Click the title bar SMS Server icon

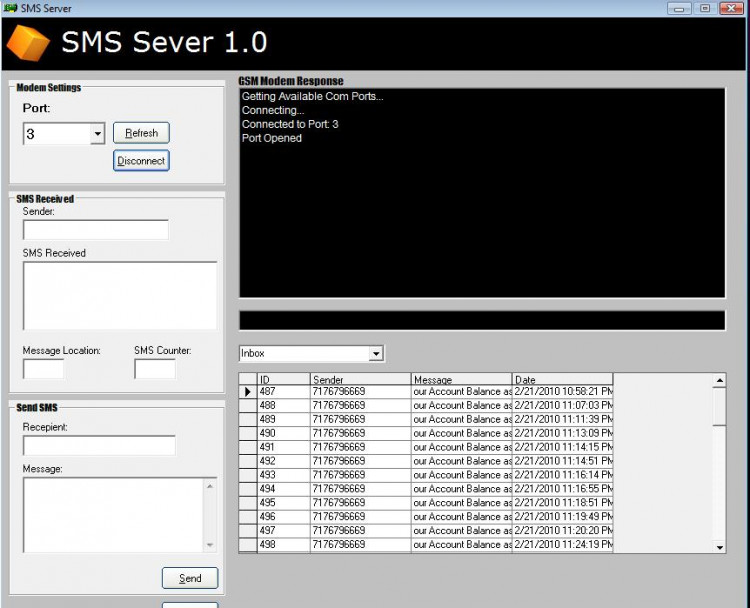pos(11,8)
